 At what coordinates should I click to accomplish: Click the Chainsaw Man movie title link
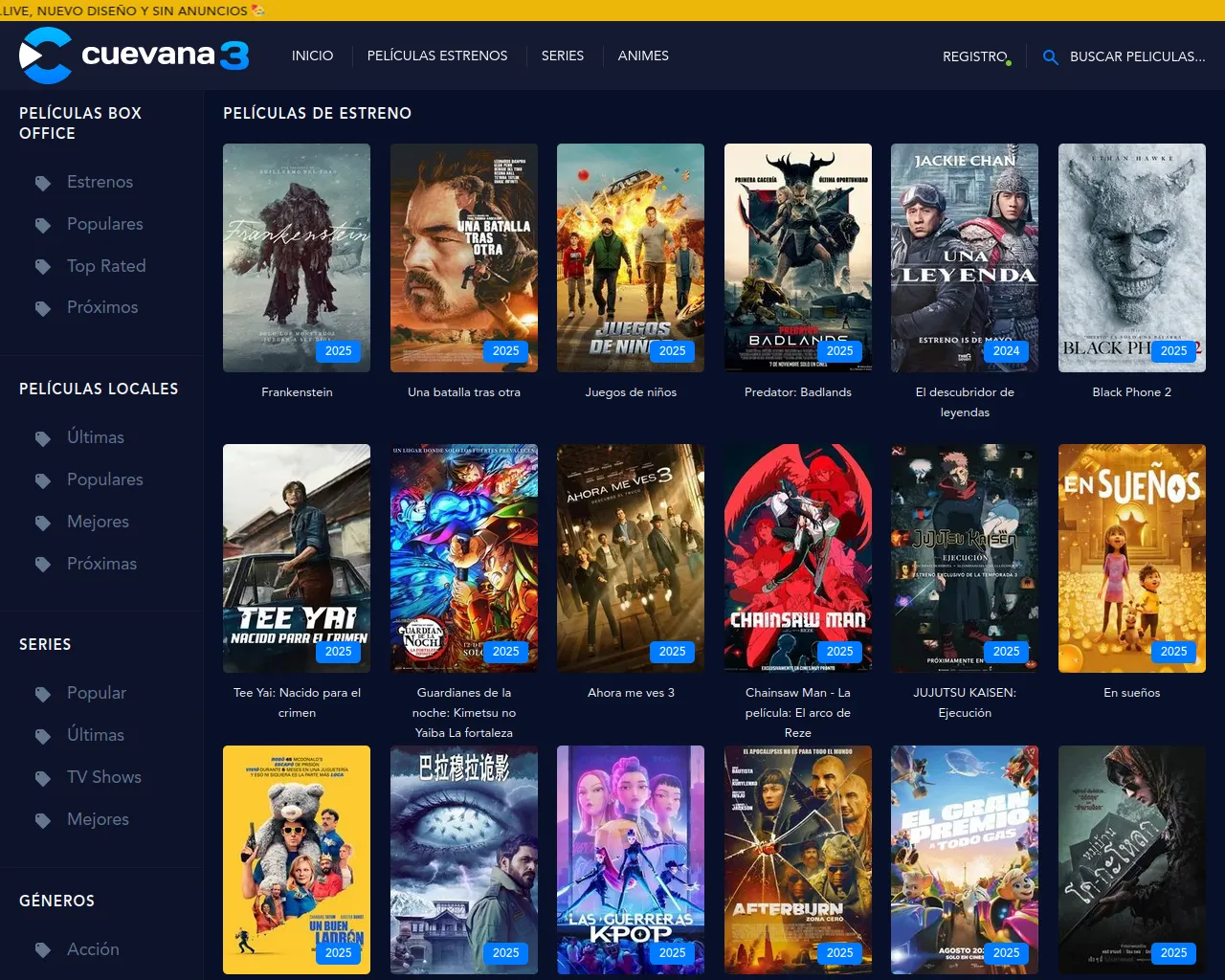click(x=798, y=712)
